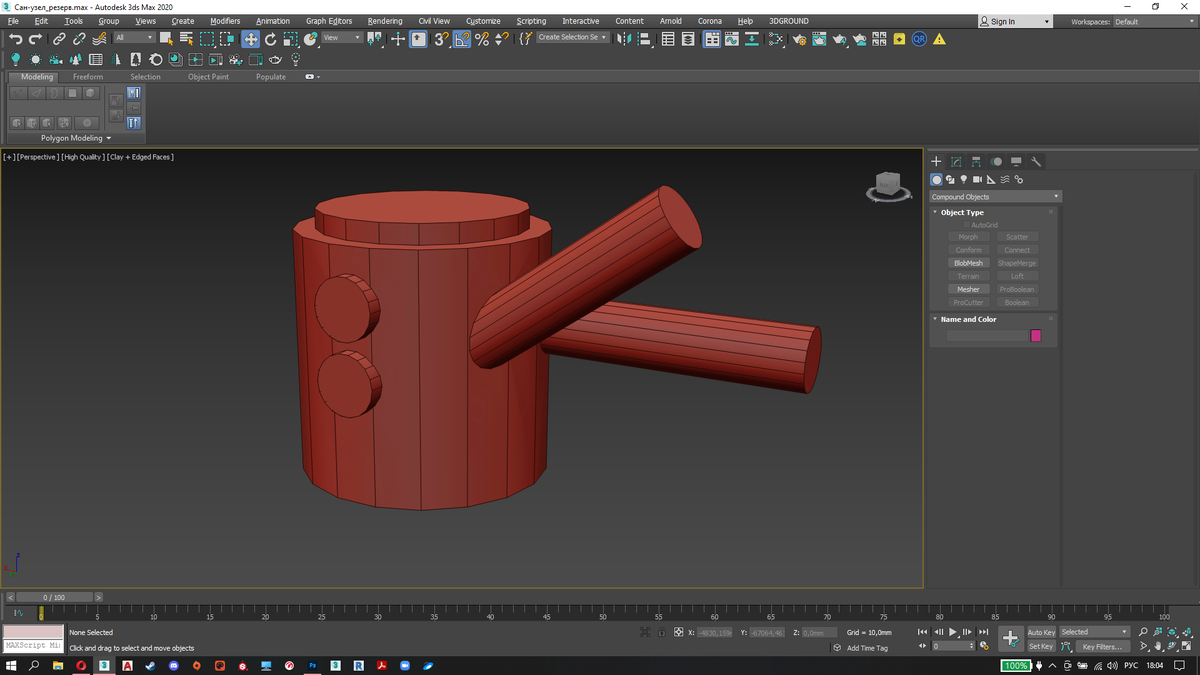Switch to Cameras create category
The image size is (1200, 675).
pyautogui.click(x=977, y=180)
